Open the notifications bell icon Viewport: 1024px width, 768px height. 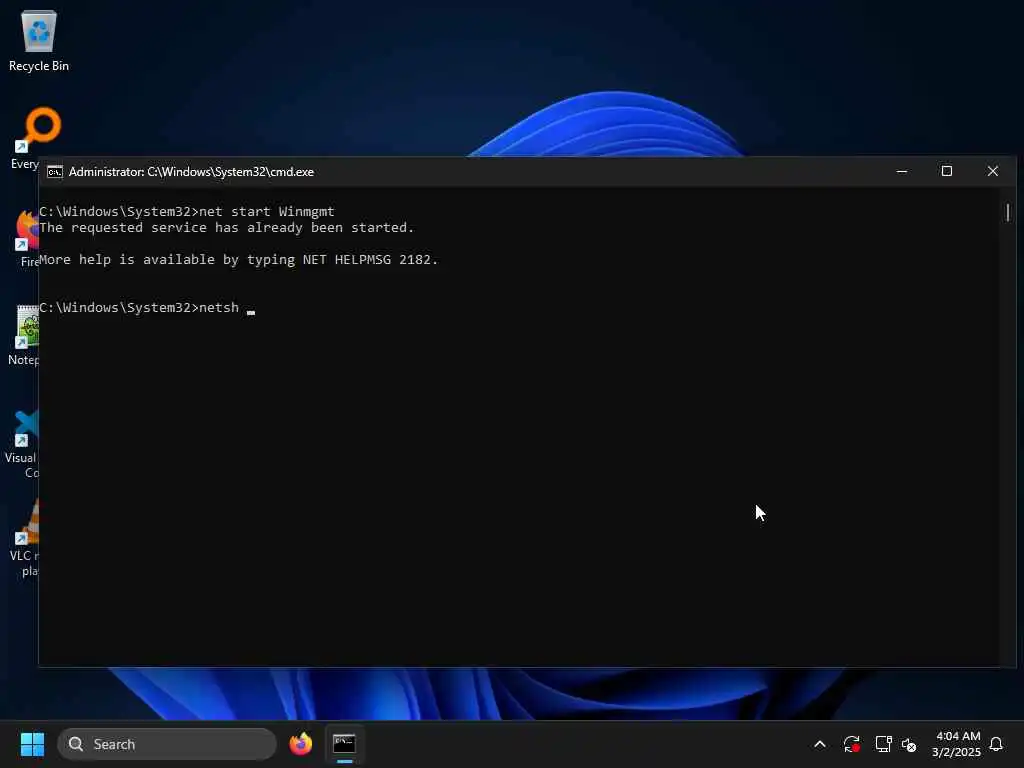coord(996,744)
